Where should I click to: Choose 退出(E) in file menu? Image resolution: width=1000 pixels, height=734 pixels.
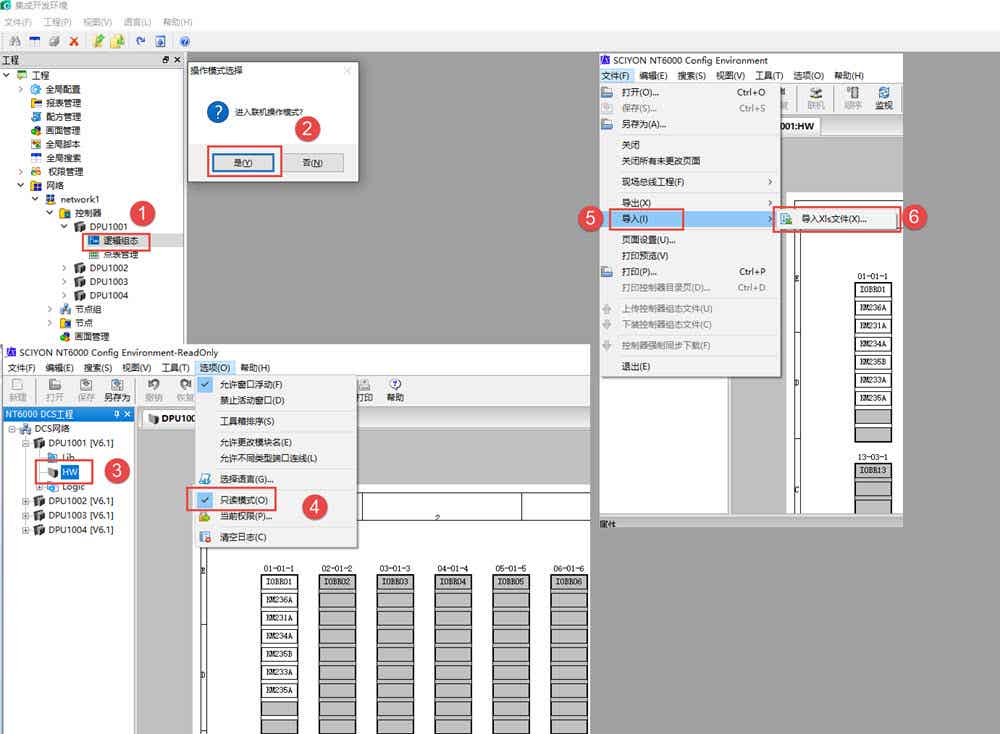tap(691, 367)
